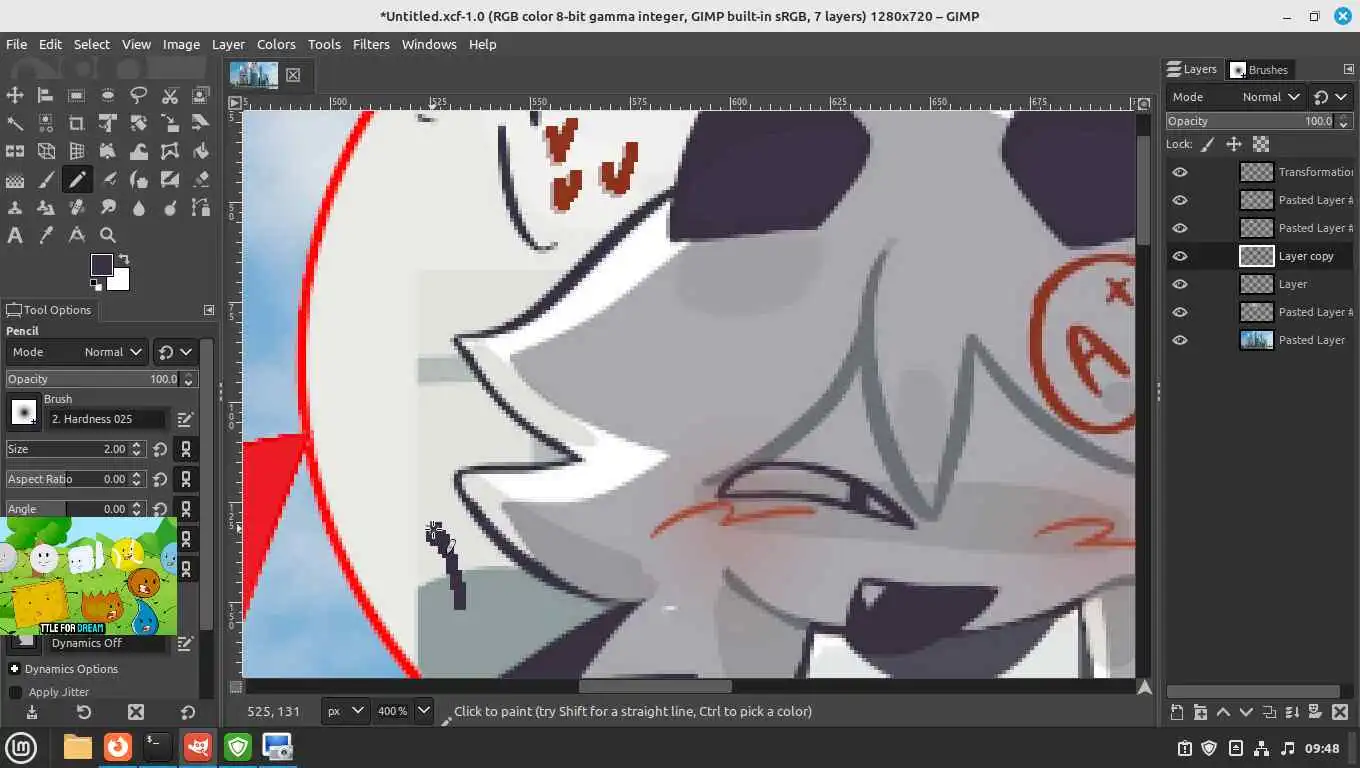Hide the Transformation layer
Image resolution: width=1360 pixels, height=768 pixels.
coord(1180,172)
